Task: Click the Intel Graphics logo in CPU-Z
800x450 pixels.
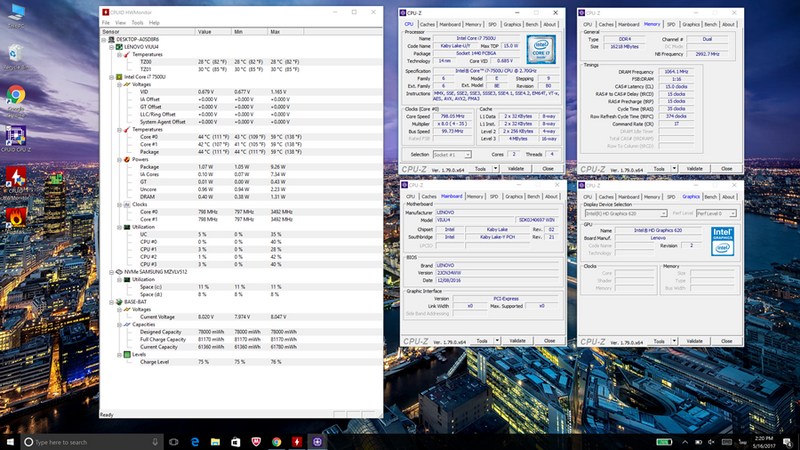Action: [x=722, y=241]
